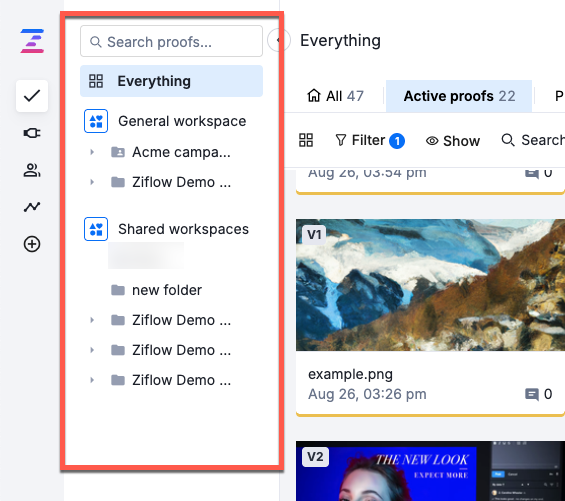
Task: Open the people contacts icon
Action: coord(32,170)
